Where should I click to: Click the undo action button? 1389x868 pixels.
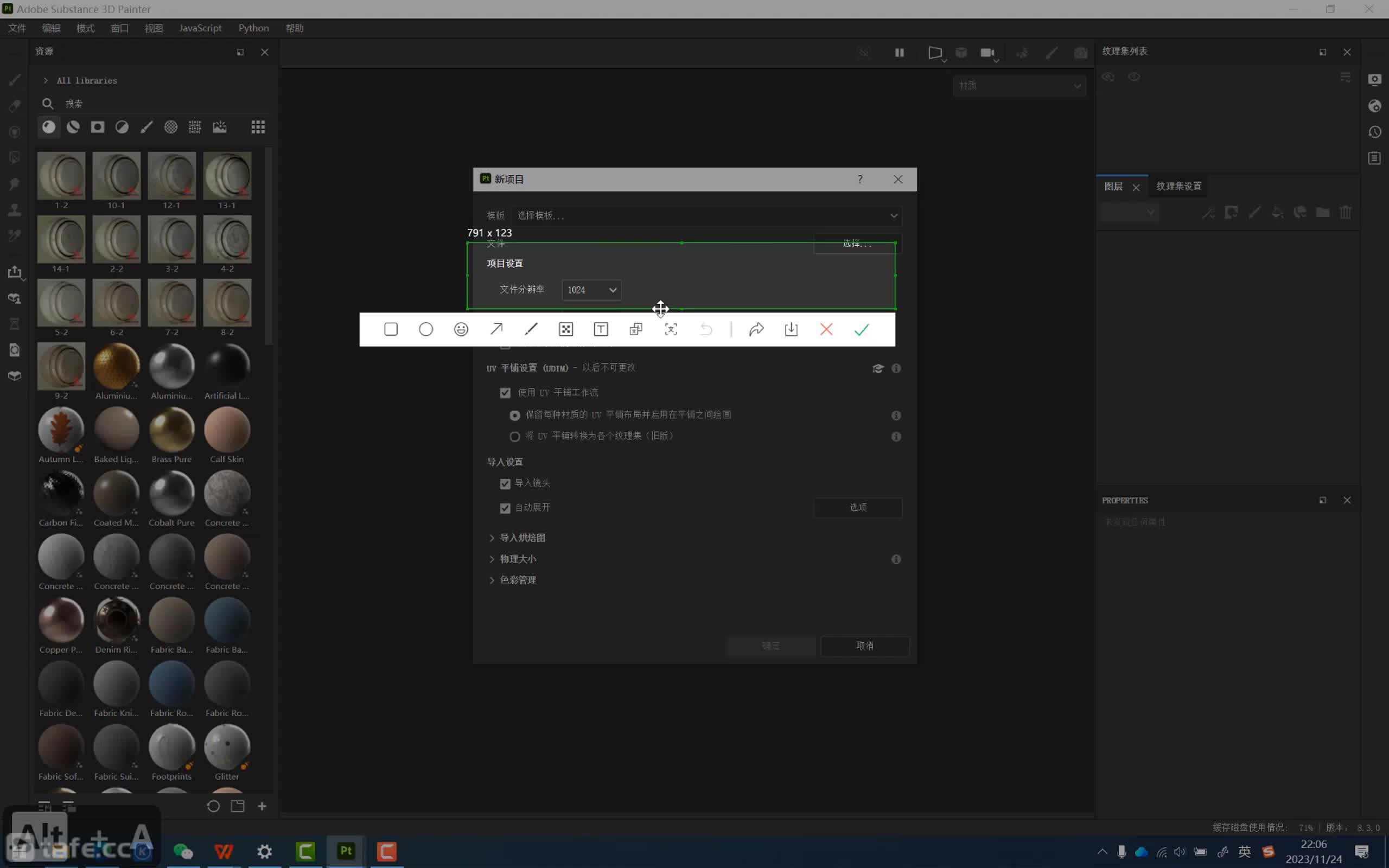706,329
